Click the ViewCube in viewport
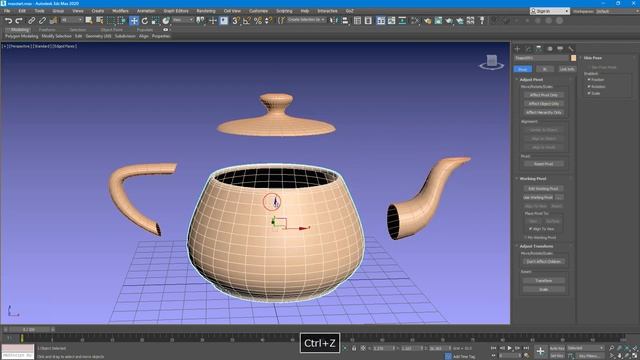Screen dimensions: 640x360 (491, 62)
